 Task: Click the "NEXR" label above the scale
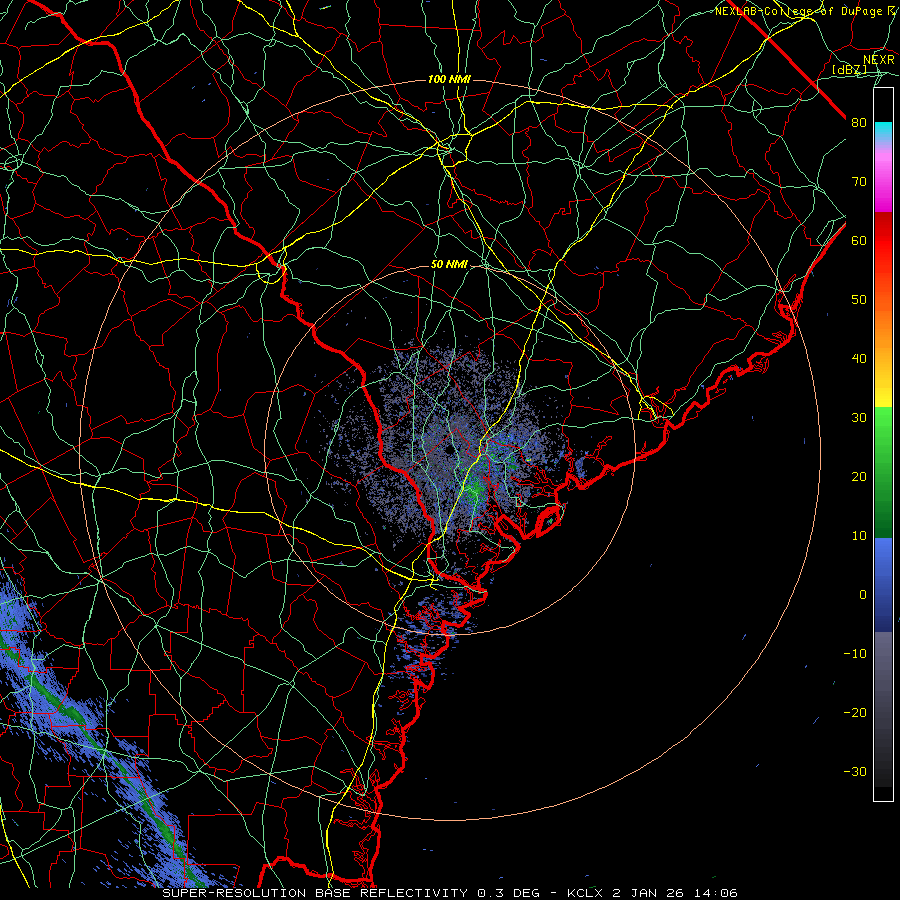(878, 60)
